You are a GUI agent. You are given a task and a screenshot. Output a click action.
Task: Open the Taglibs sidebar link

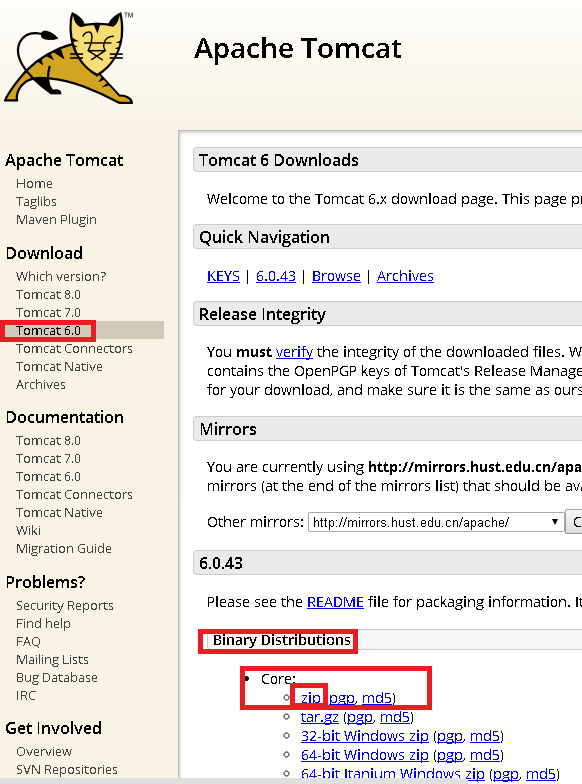click(x=36, y=202)
